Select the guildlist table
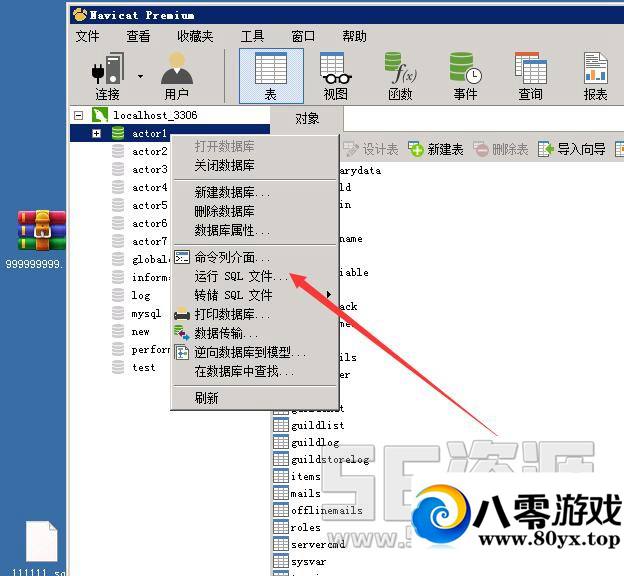Viewport: 624px width, 576px height. pyautogui.click(x=318, y=426)
